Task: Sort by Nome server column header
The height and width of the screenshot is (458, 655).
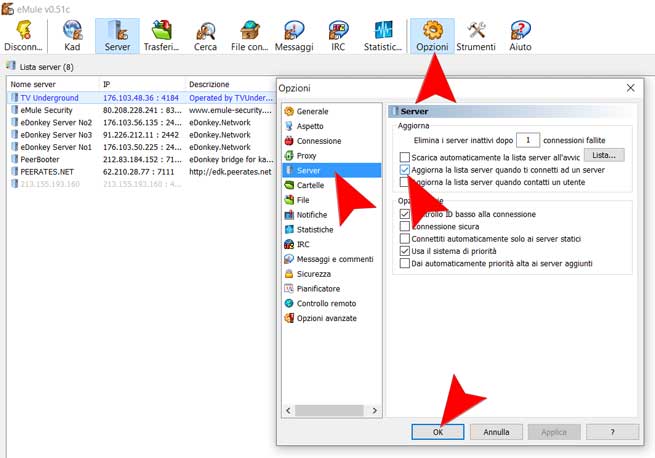Action: pos(53,84)
